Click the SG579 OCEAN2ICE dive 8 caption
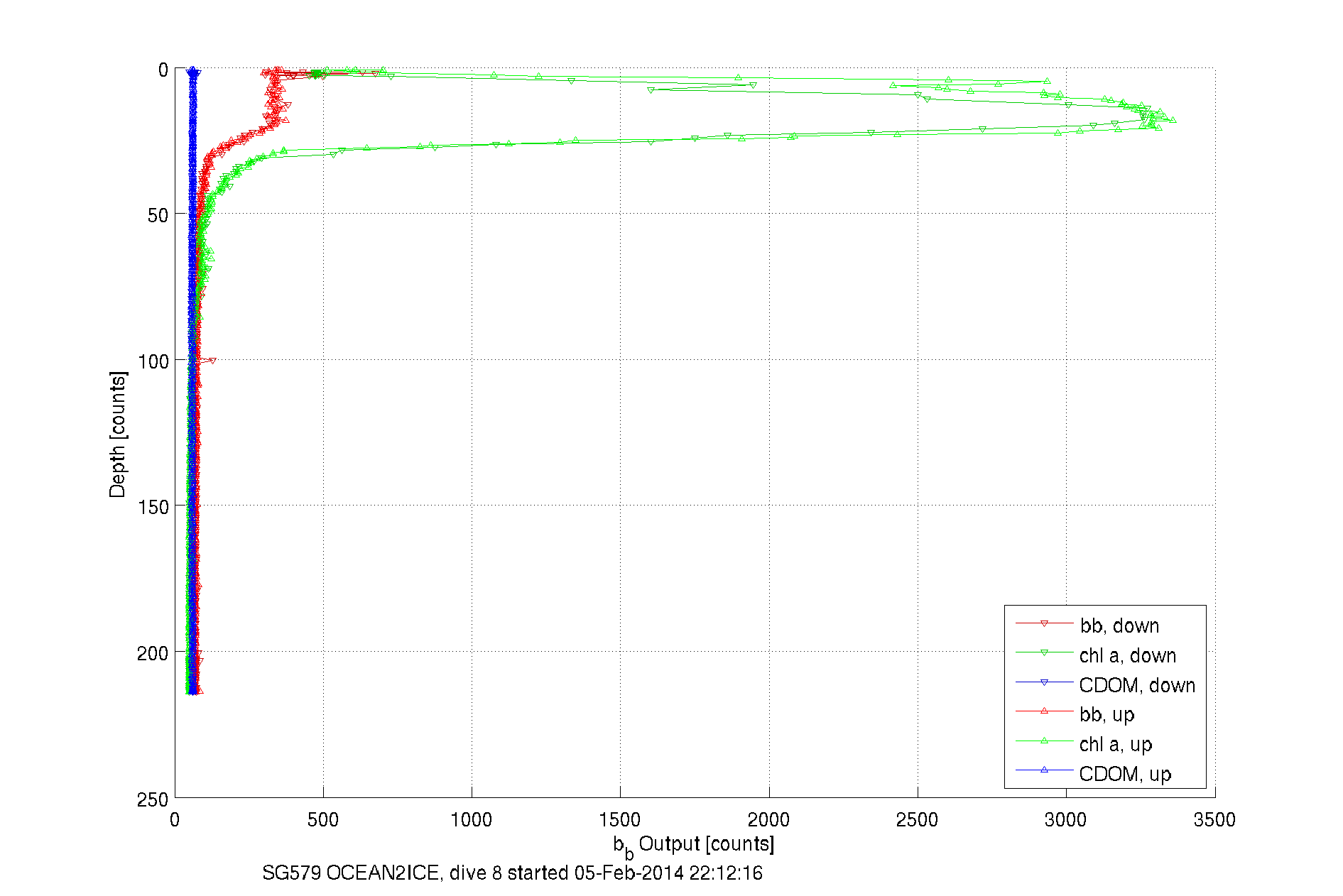 (x=512, y=873)
